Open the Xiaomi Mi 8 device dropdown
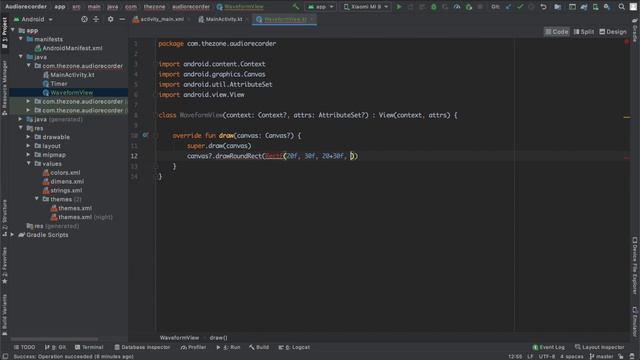 pyautogui.click(x=366, y=7)
